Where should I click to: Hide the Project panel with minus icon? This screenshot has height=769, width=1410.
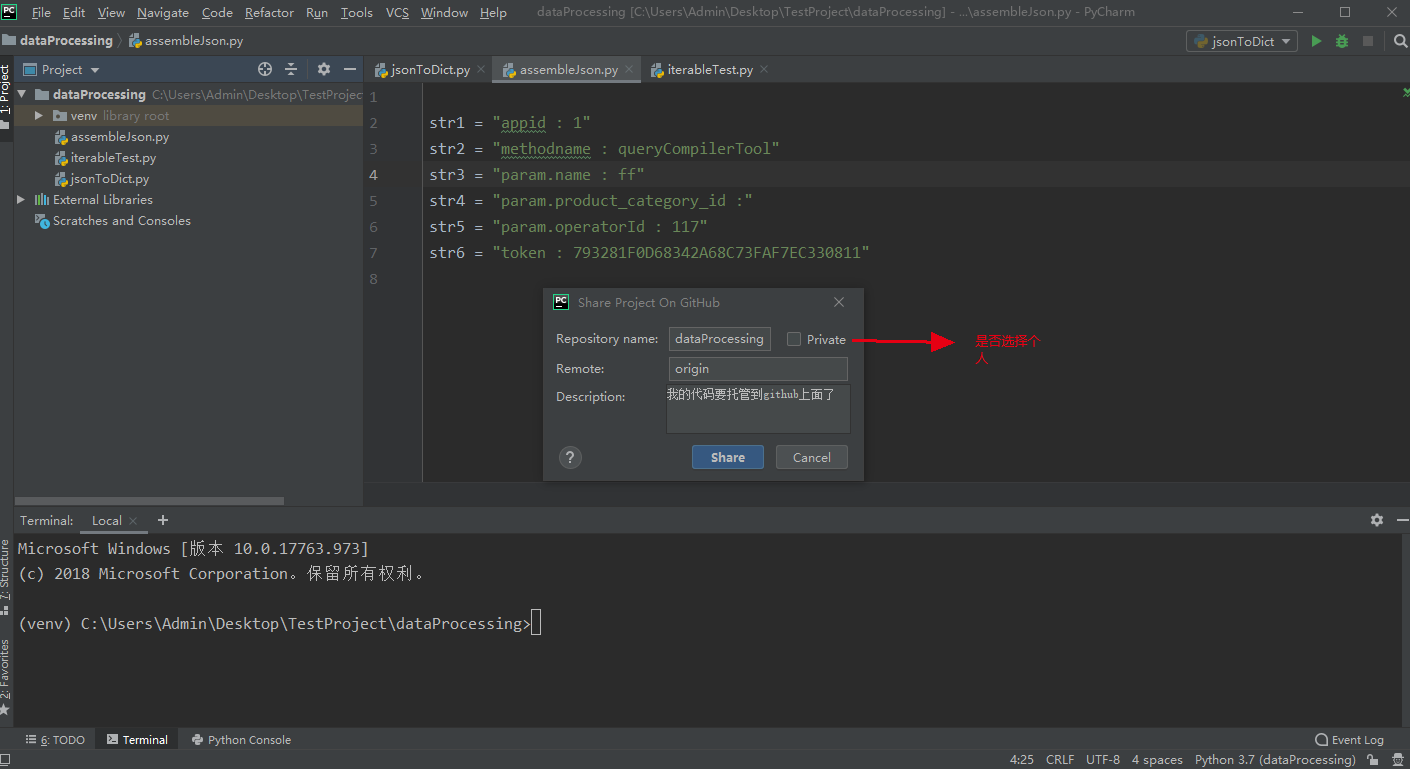(x=350, y=69)
